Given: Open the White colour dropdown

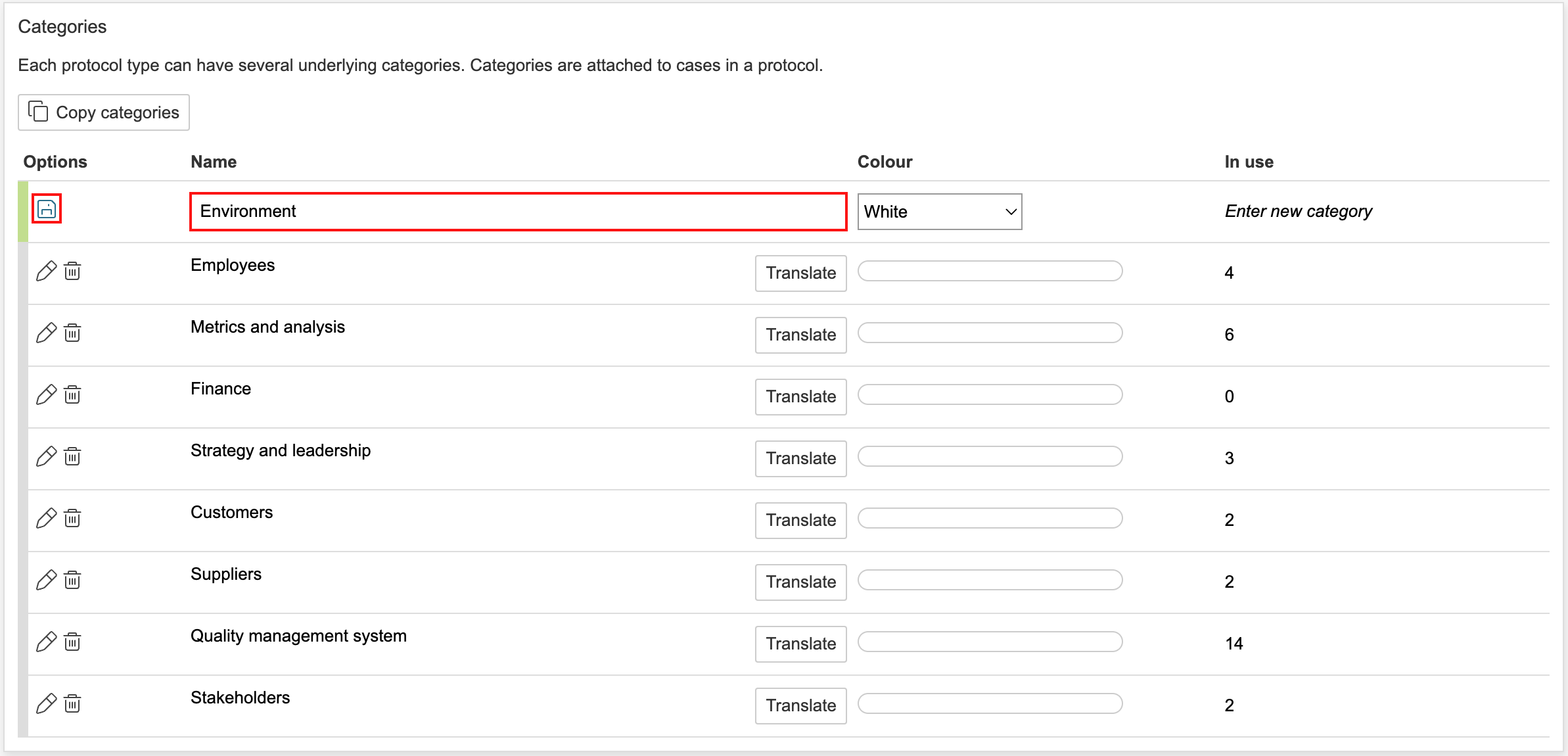Looking at the screenshot, I should (x=939, y=212).
